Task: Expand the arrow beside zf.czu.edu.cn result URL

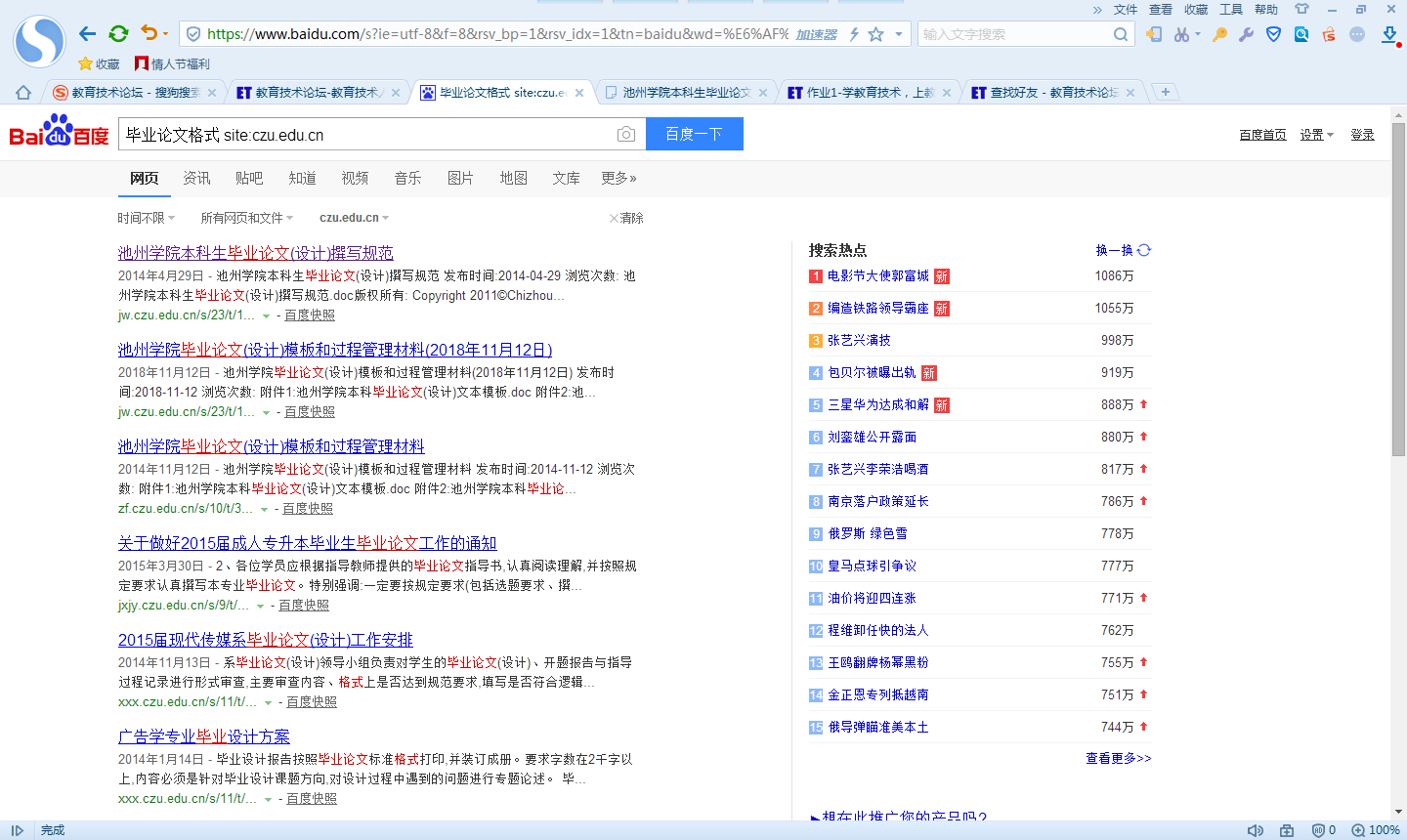Action: point(264,509)
